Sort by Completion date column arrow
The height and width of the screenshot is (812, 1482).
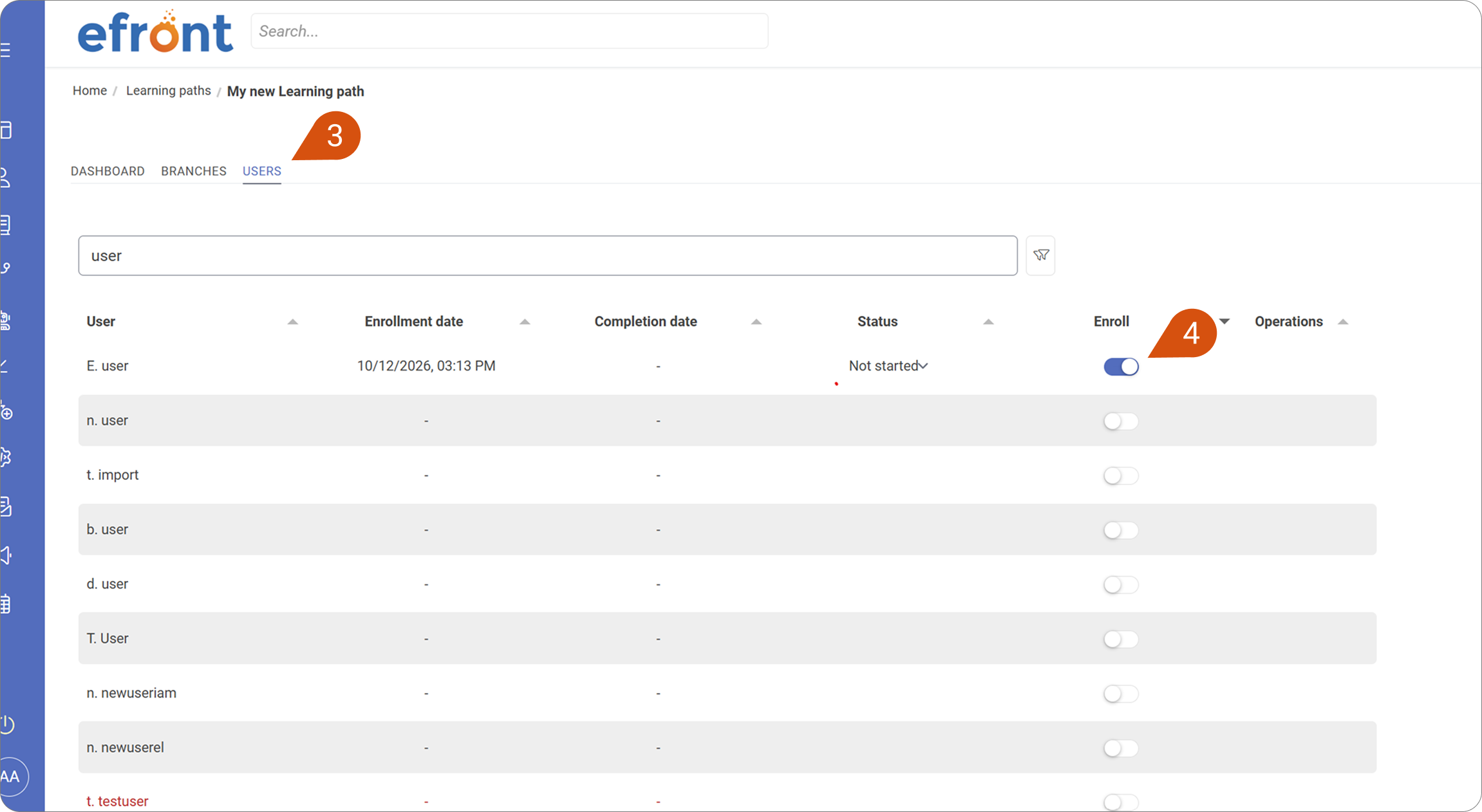[756, 322]
